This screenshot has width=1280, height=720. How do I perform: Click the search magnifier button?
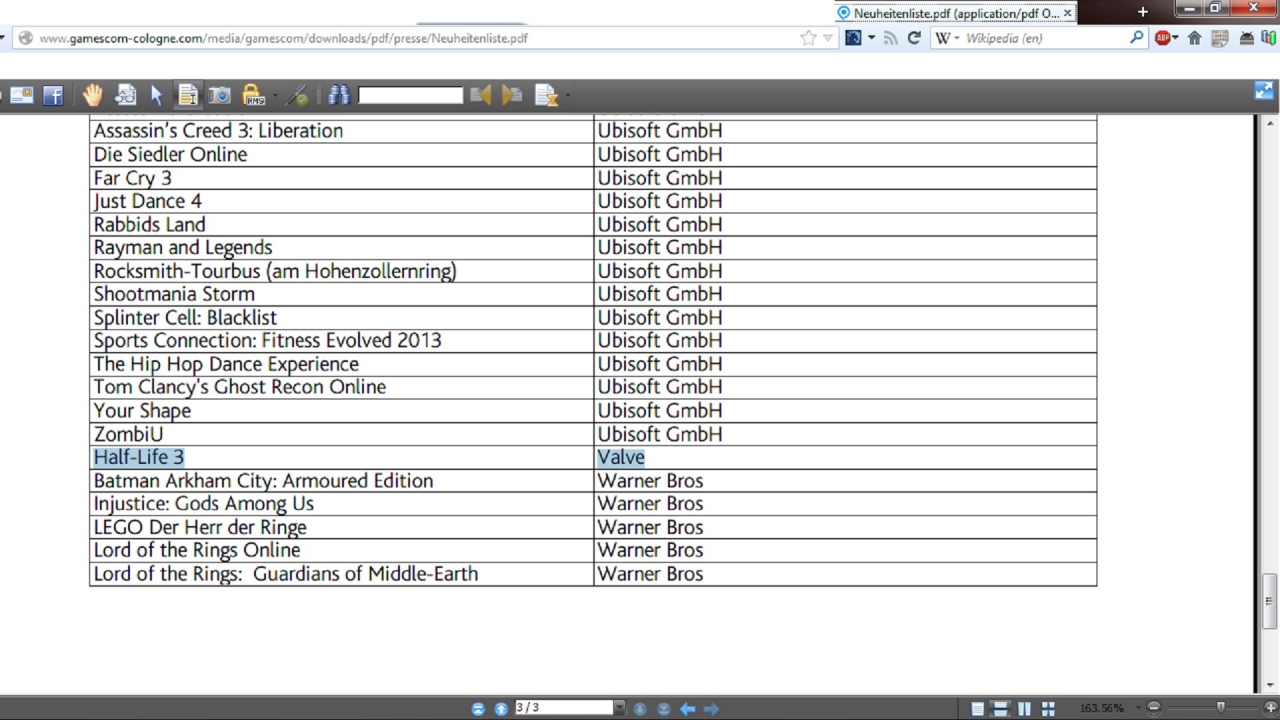pyautogui.click(x=1137, y=38)
